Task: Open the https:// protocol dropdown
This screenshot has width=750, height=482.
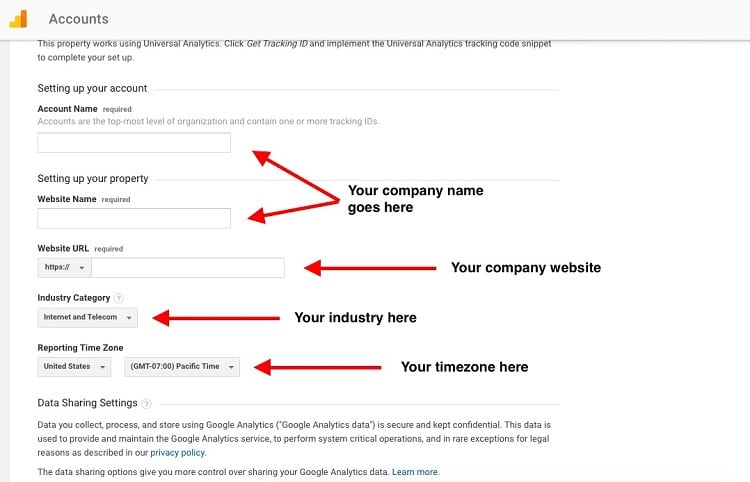Action: 65,268
